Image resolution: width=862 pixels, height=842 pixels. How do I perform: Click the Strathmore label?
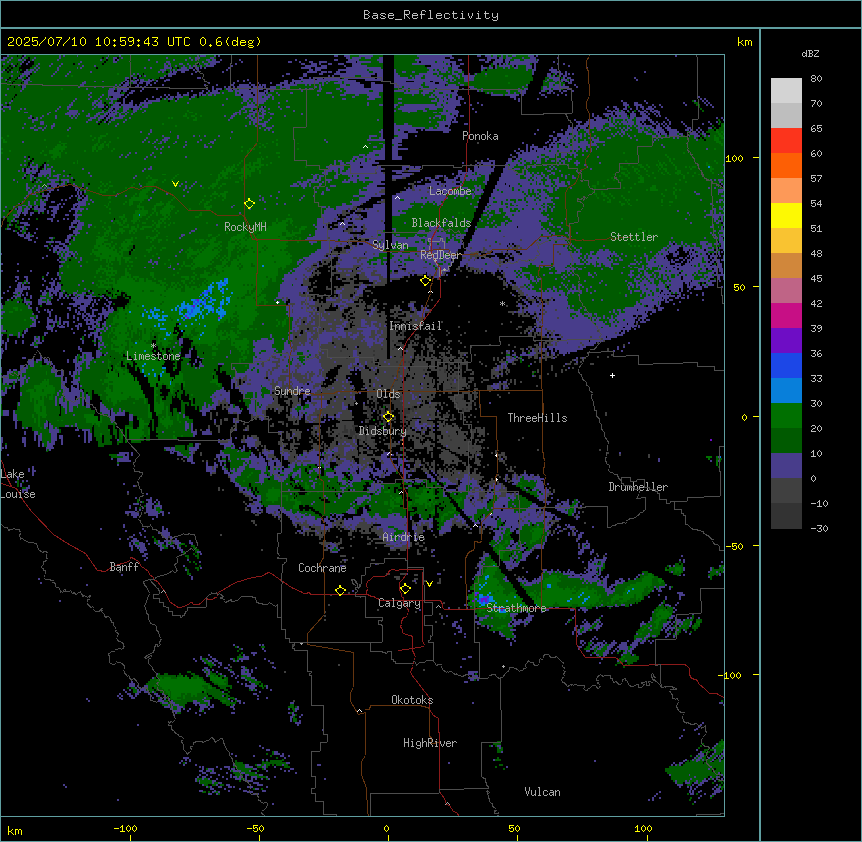pyautogui.click(x=516, y=608)
